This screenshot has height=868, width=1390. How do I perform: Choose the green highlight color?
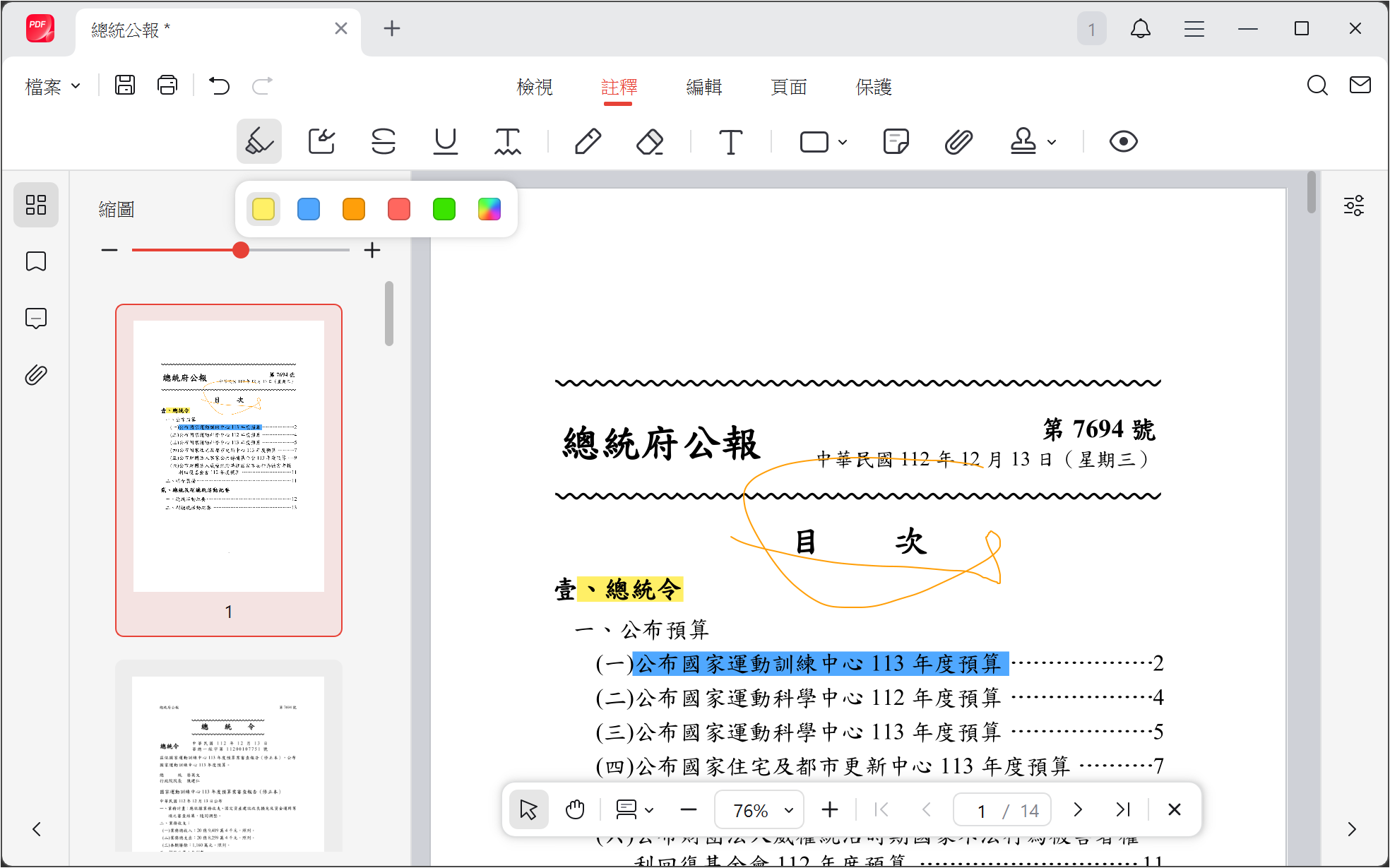pos(444,209)
